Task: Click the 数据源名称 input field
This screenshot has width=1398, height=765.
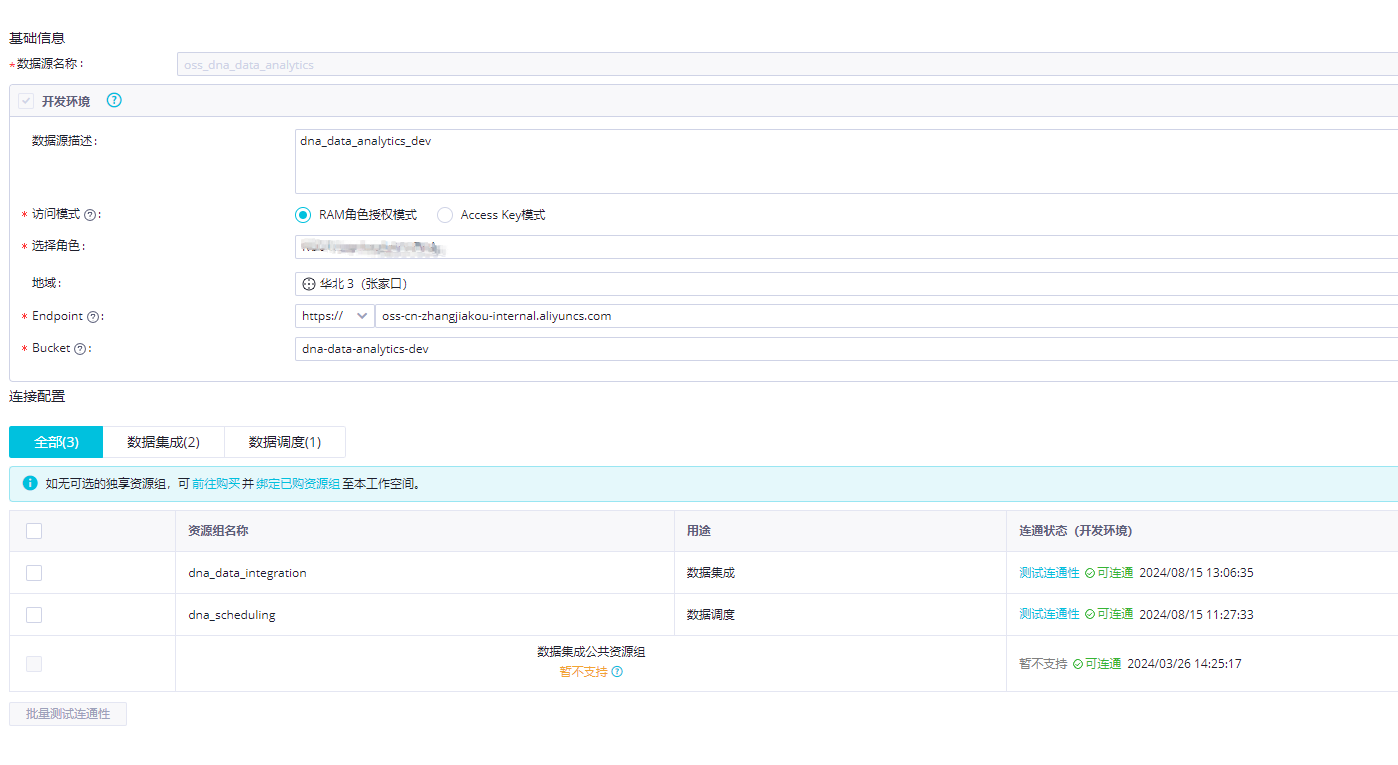Action: pyautogui.click(x=787, y=65)
